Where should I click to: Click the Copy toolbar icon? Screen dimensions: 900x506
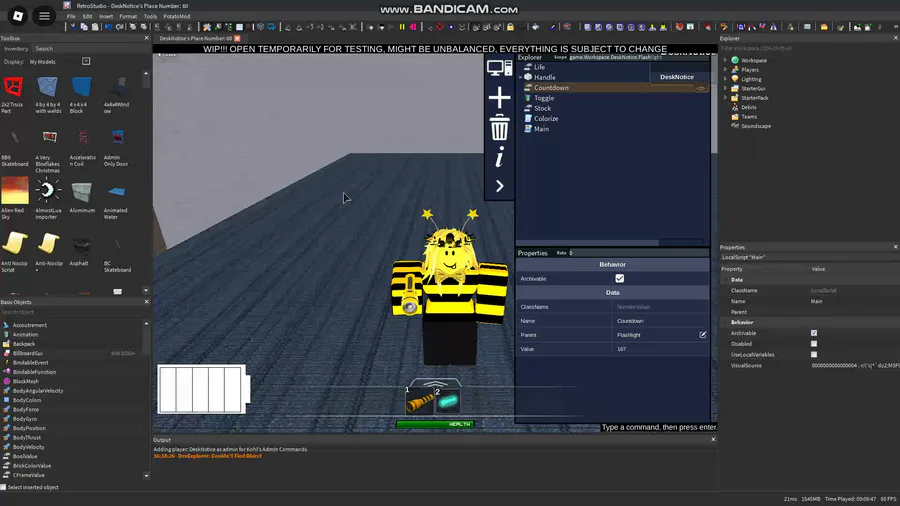point(84,27)
